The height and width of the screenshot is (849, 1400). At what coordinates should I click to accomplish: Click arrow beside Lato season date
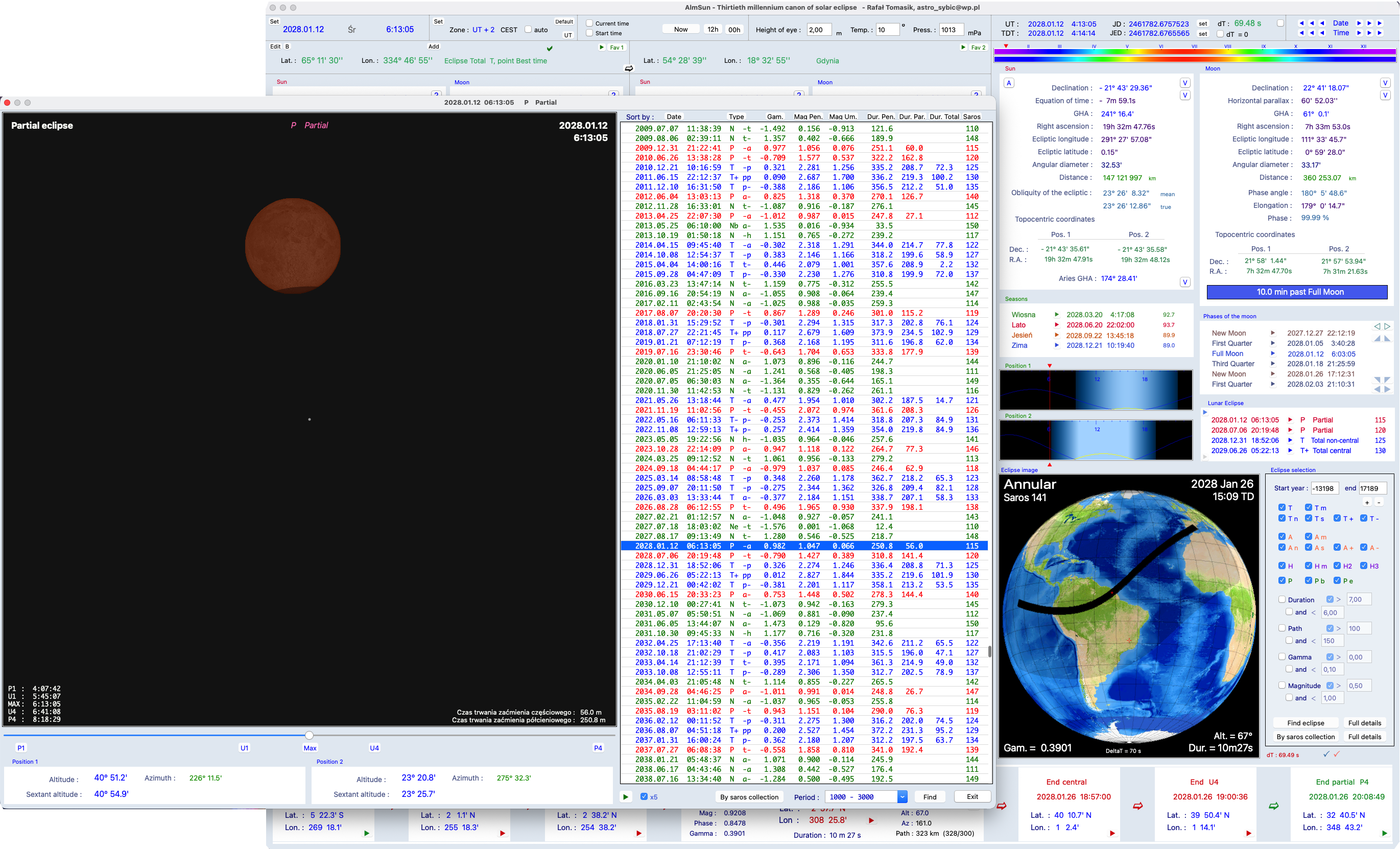point(1057,325)
